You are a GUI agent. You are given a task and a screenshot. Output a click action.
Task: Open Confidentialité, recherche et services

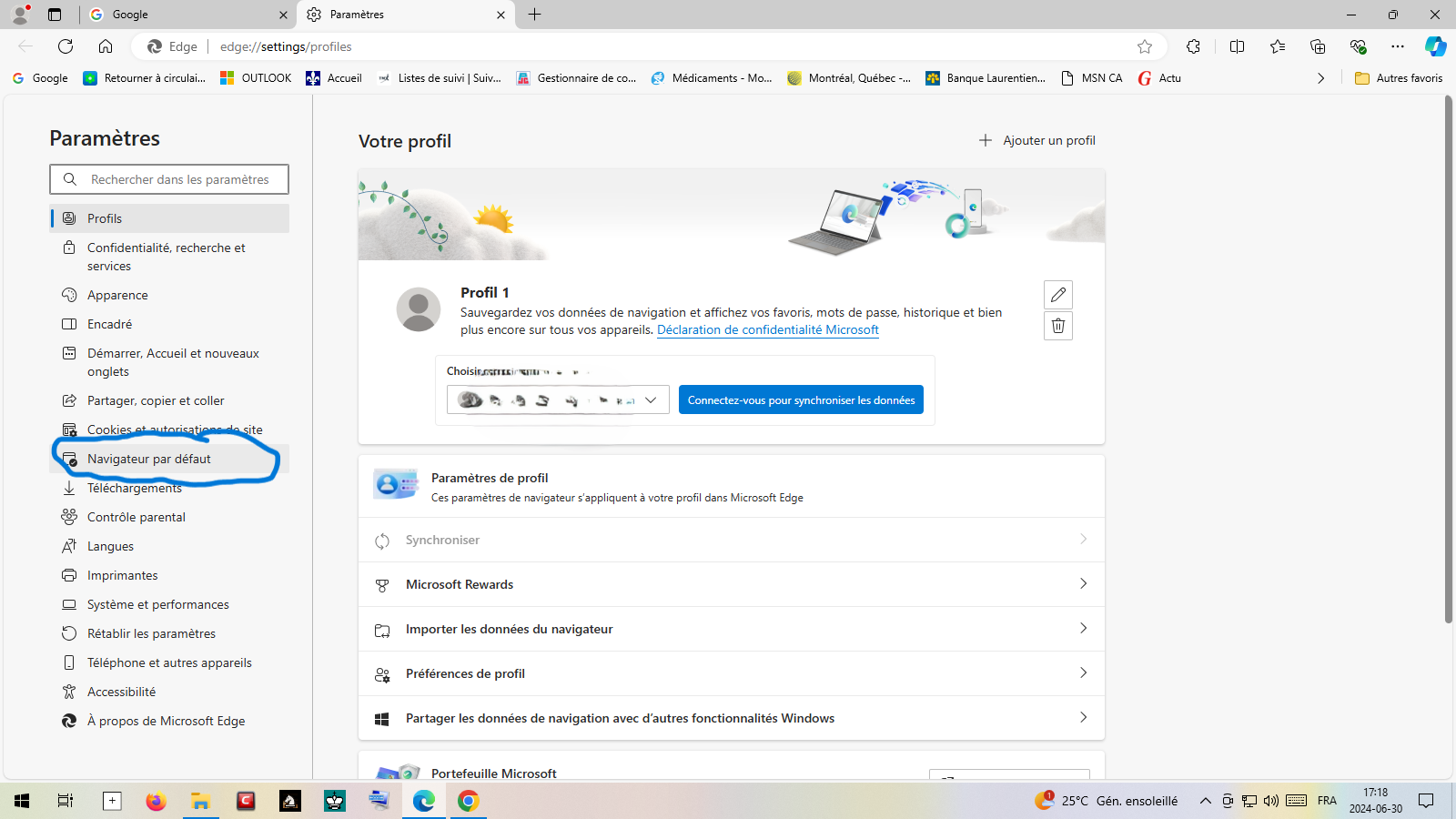pos(169,257)
